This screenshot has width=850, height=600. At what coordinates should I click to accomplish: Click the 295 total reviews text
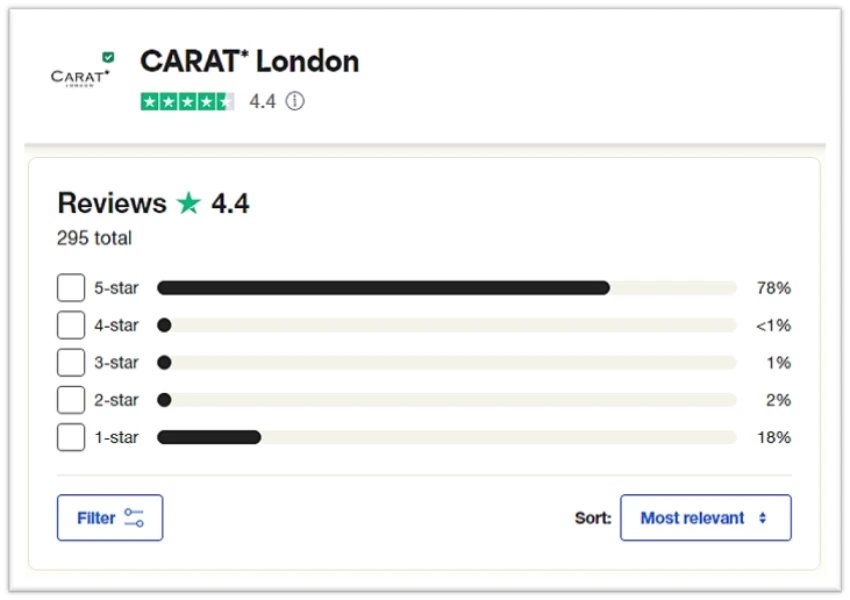tap(93, 238)
